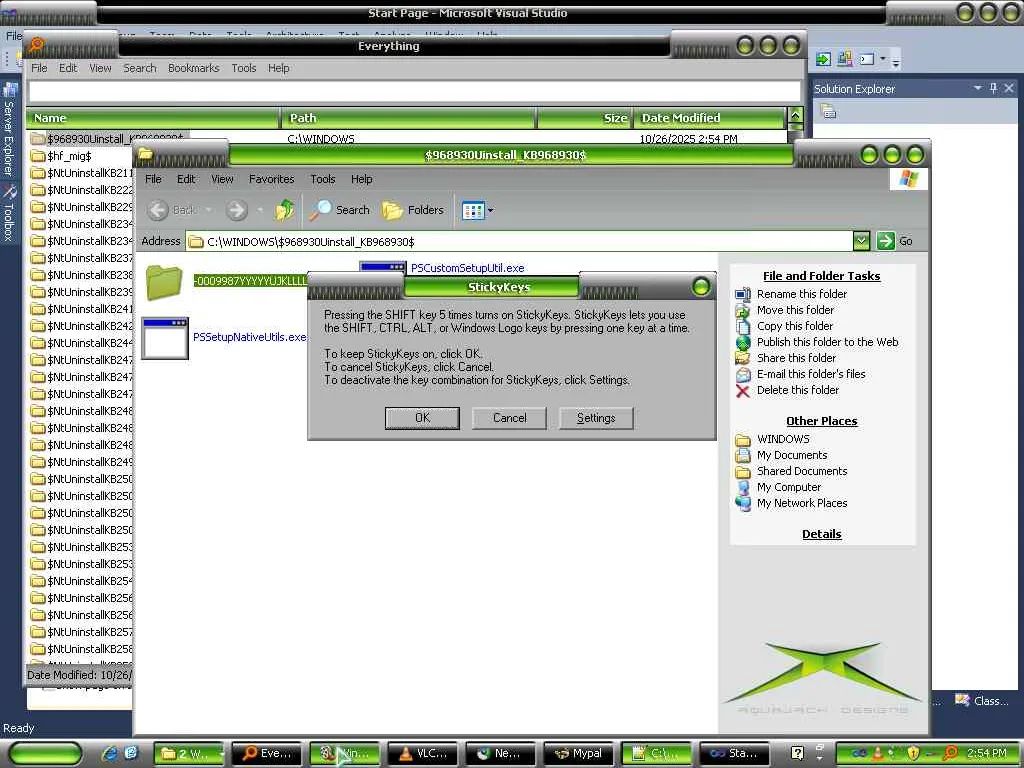Image resolution: width=1024 pixels, height=768 pixels.
Task: Open the Toolbox side tab
Action: 9,213
